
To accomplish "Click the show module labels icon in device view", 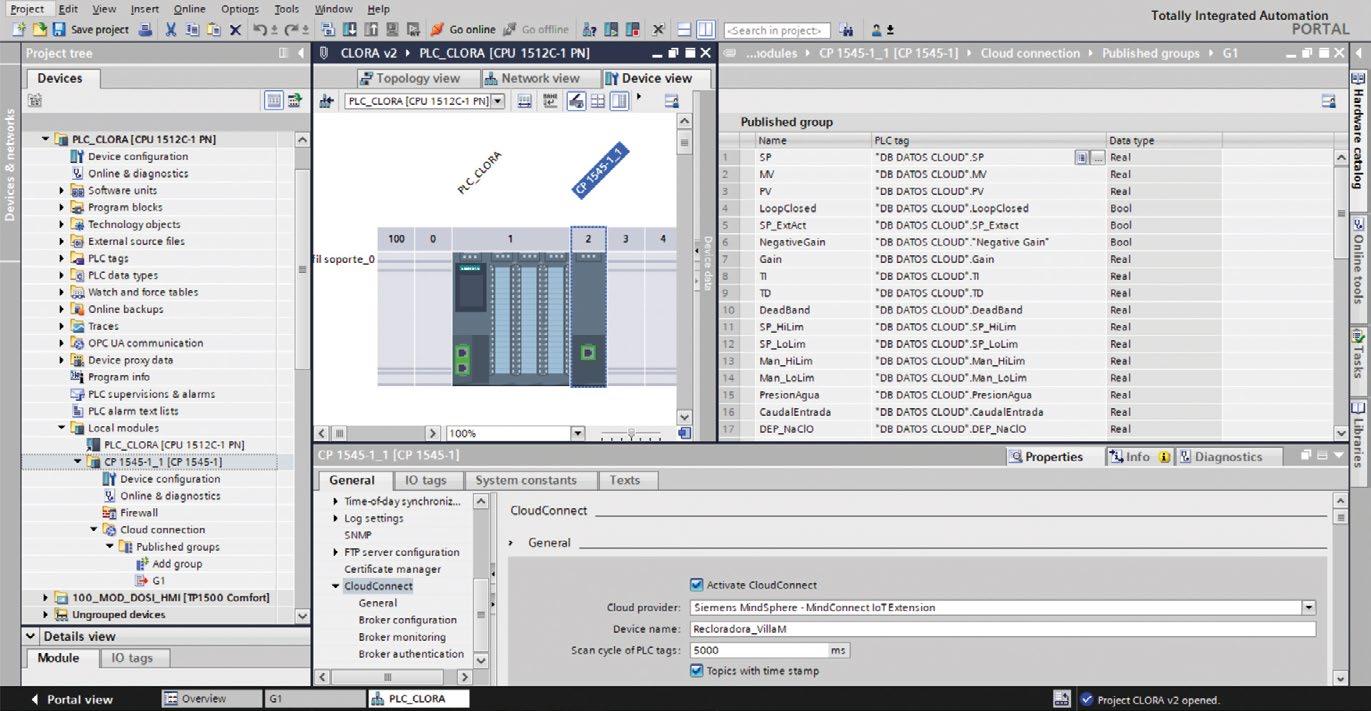I will tap(576, 101).
